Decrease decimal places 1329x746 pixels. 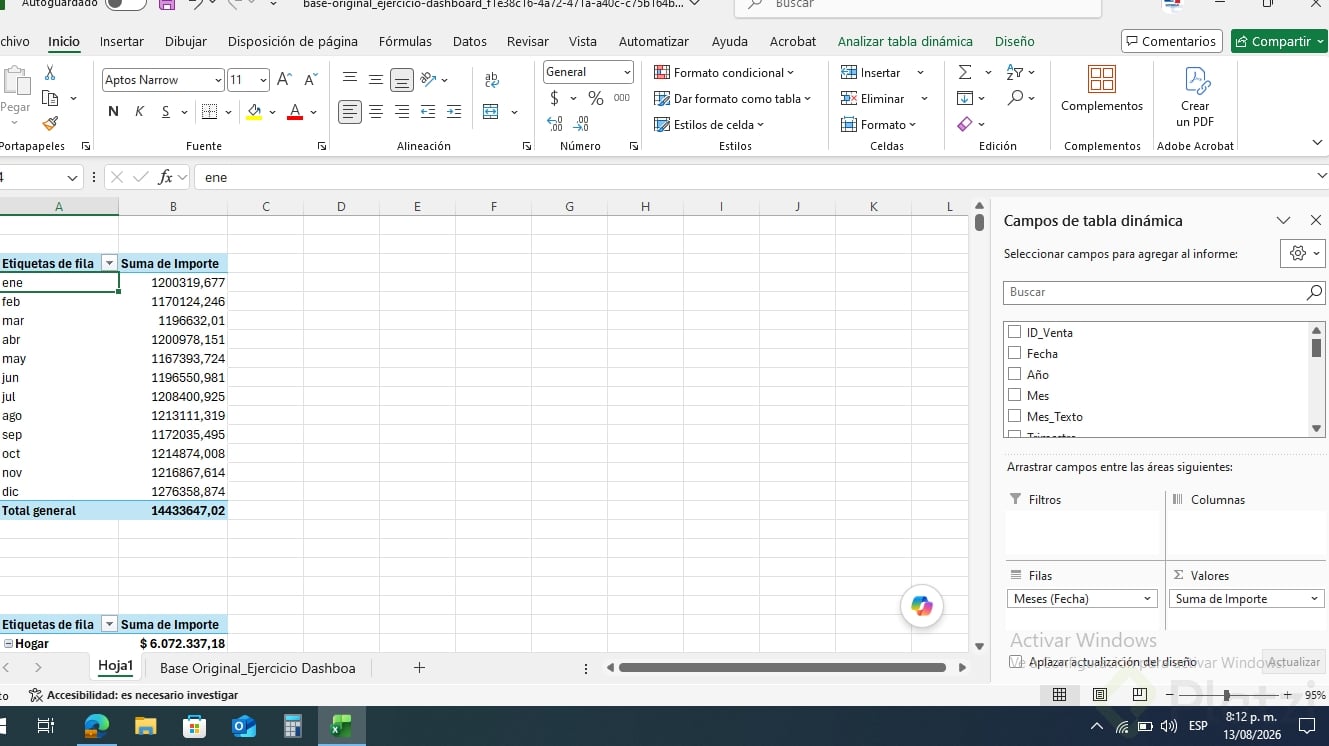coord(581,124)
